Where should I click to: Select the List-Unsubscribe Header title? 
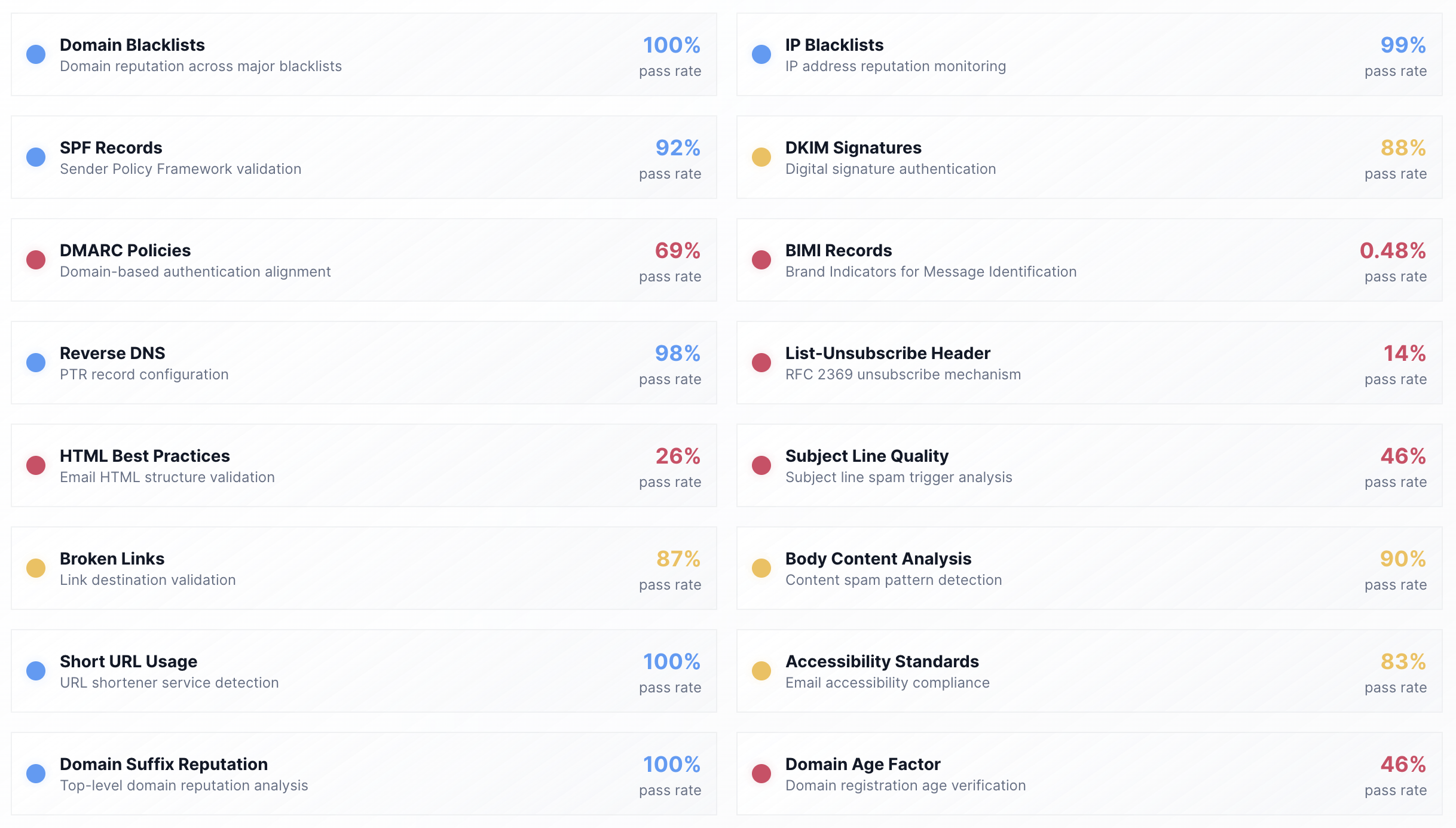[887, 353]
